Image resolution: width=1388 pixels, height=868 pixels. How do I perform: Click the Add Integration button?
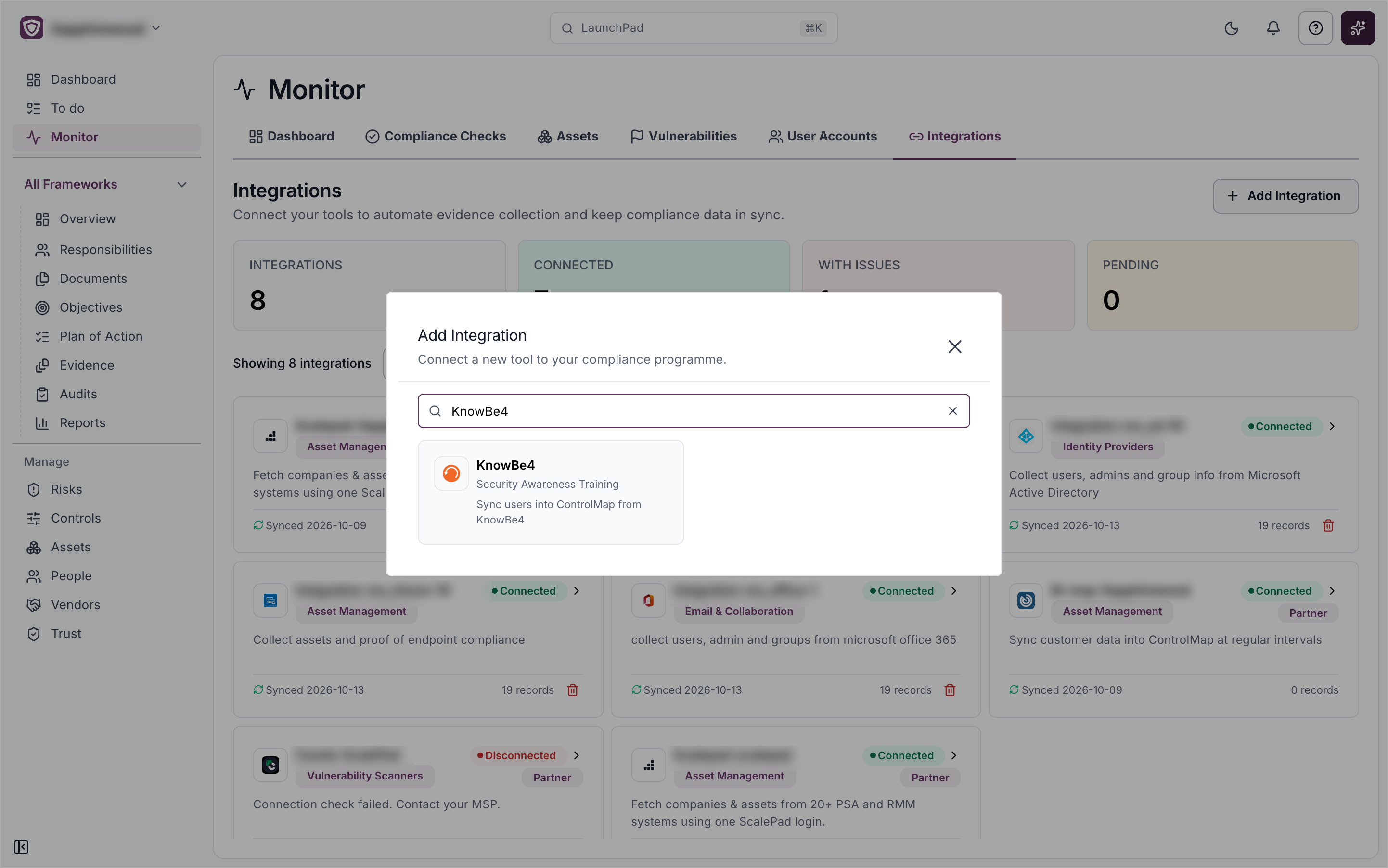1285,196
